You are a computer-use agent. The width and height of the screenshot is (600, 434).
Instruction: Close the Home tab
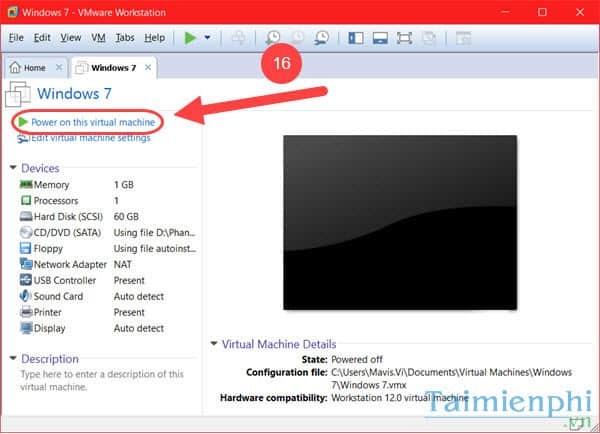59,67
